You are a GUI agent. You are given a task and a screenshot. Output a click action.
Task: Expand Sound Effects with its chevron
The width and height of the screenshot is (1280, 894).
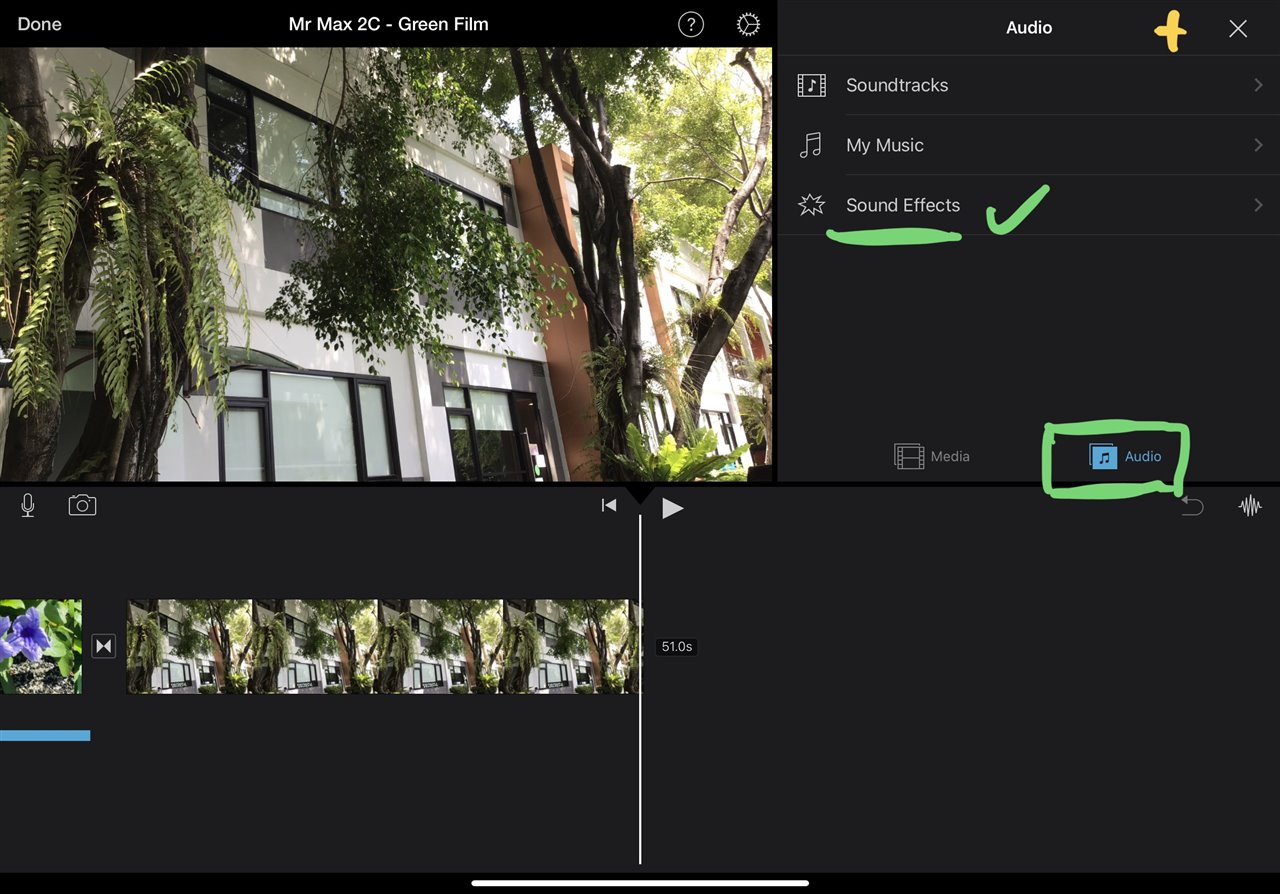click(1258, 205)
